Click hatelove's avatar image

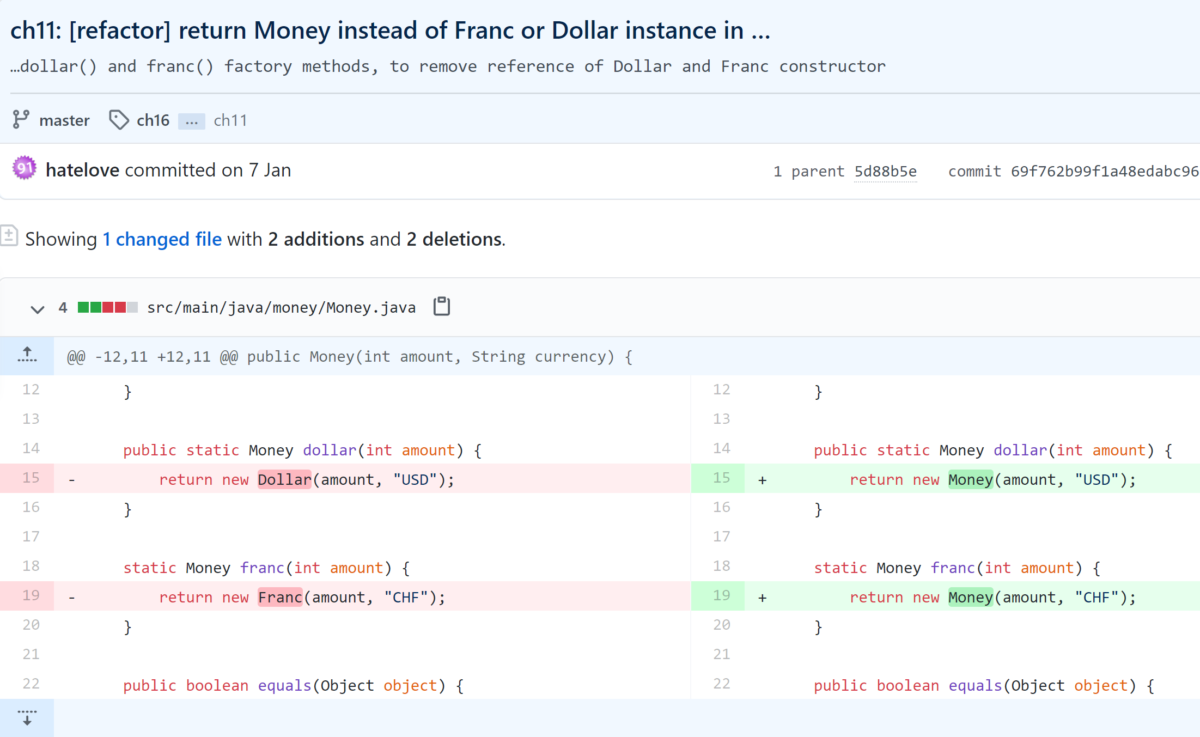(x=25, y=170)
